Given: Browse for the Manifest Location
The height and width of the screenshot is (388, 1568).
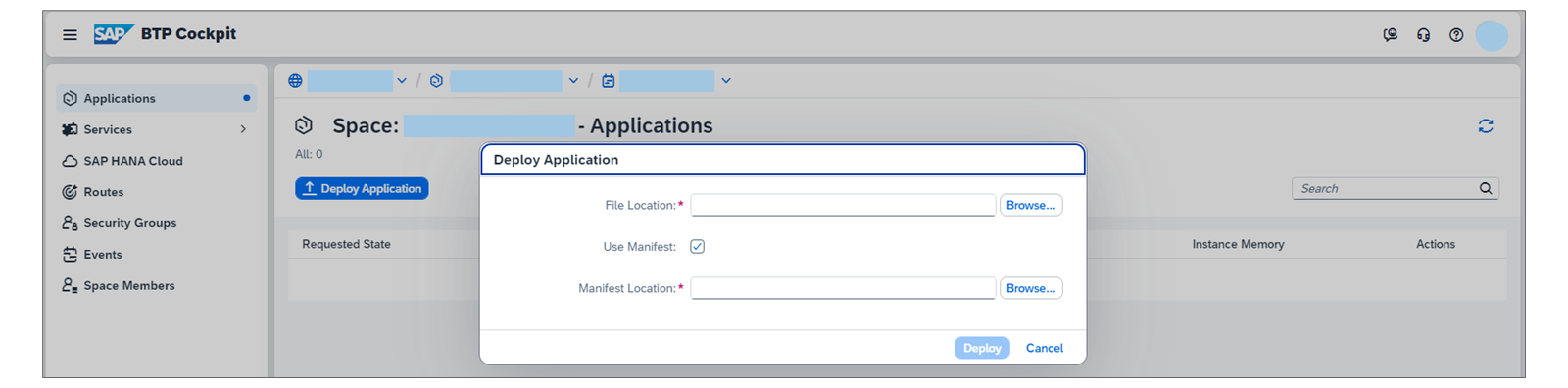Looking at the screenshot, I should pos(1031,288).
